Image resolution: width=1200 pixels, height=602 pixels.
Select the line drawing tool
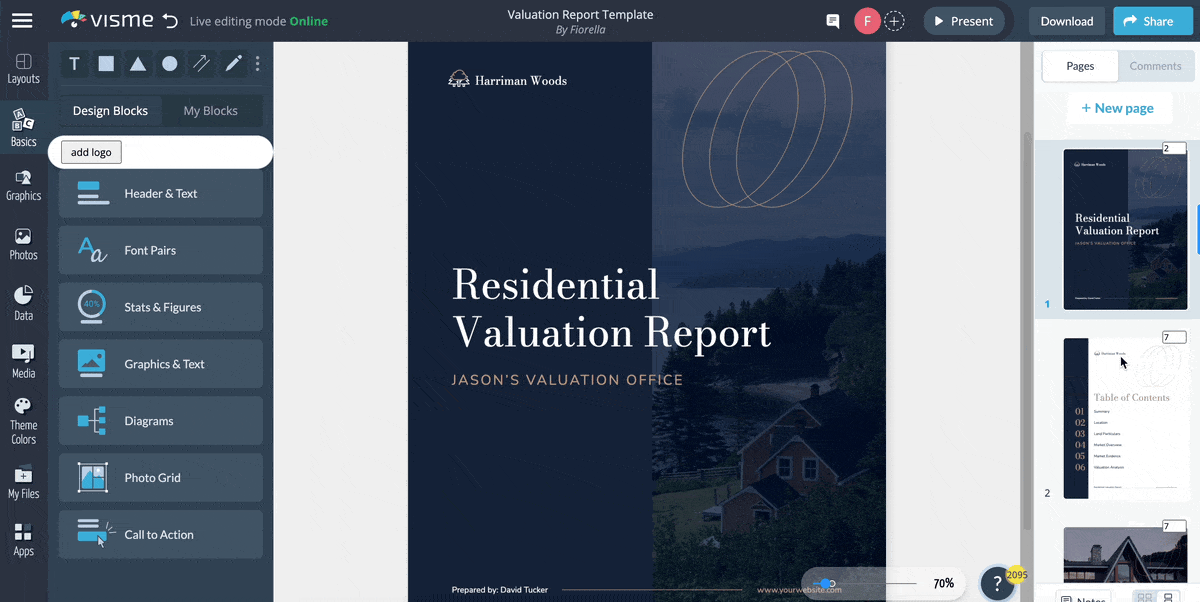pyautogui.click(x=201, y=63)
